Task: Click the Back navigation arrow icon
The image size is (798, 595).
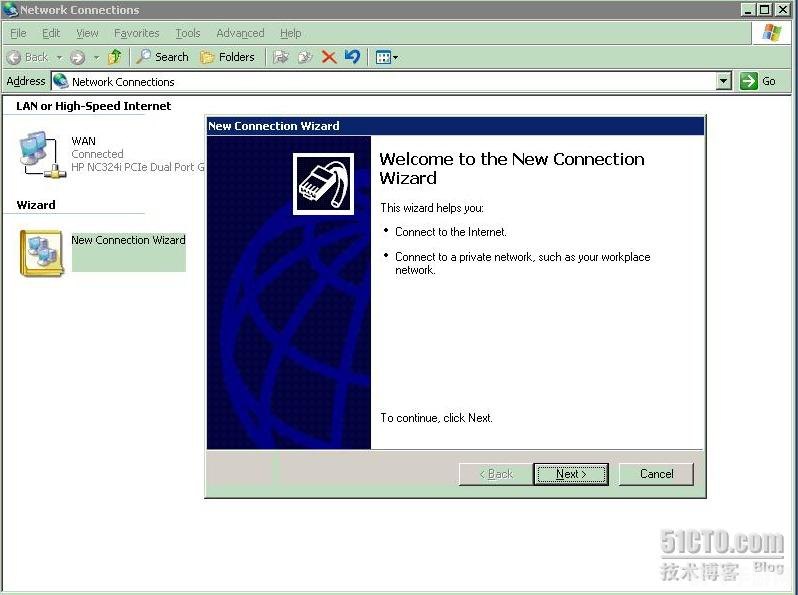Action: click(14, 57)
